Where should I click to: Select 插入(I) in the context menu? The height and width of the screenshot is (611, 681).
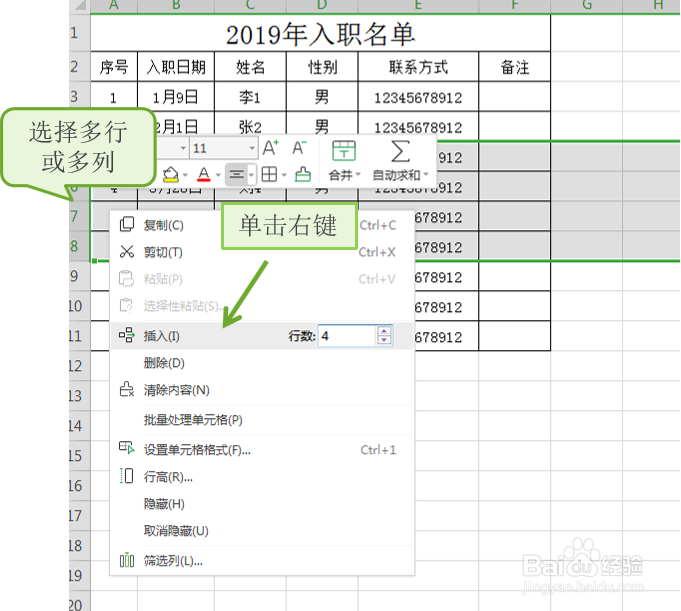click(x=262, y=336)
